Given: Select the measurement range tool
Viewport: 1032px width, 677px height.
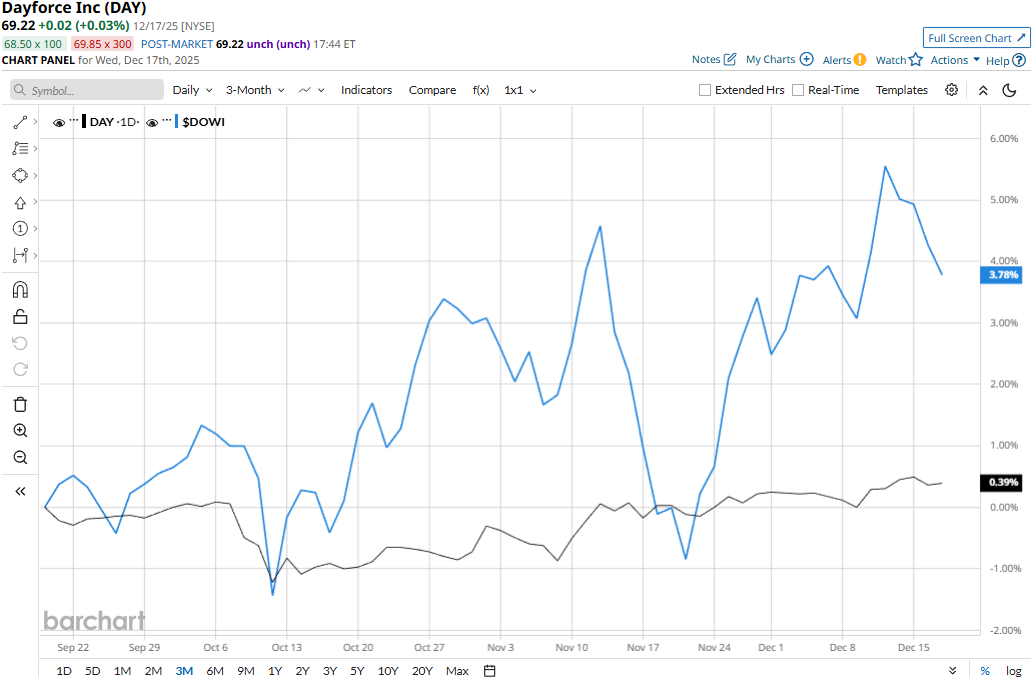Looking at the screenshot, I should 20,255.
